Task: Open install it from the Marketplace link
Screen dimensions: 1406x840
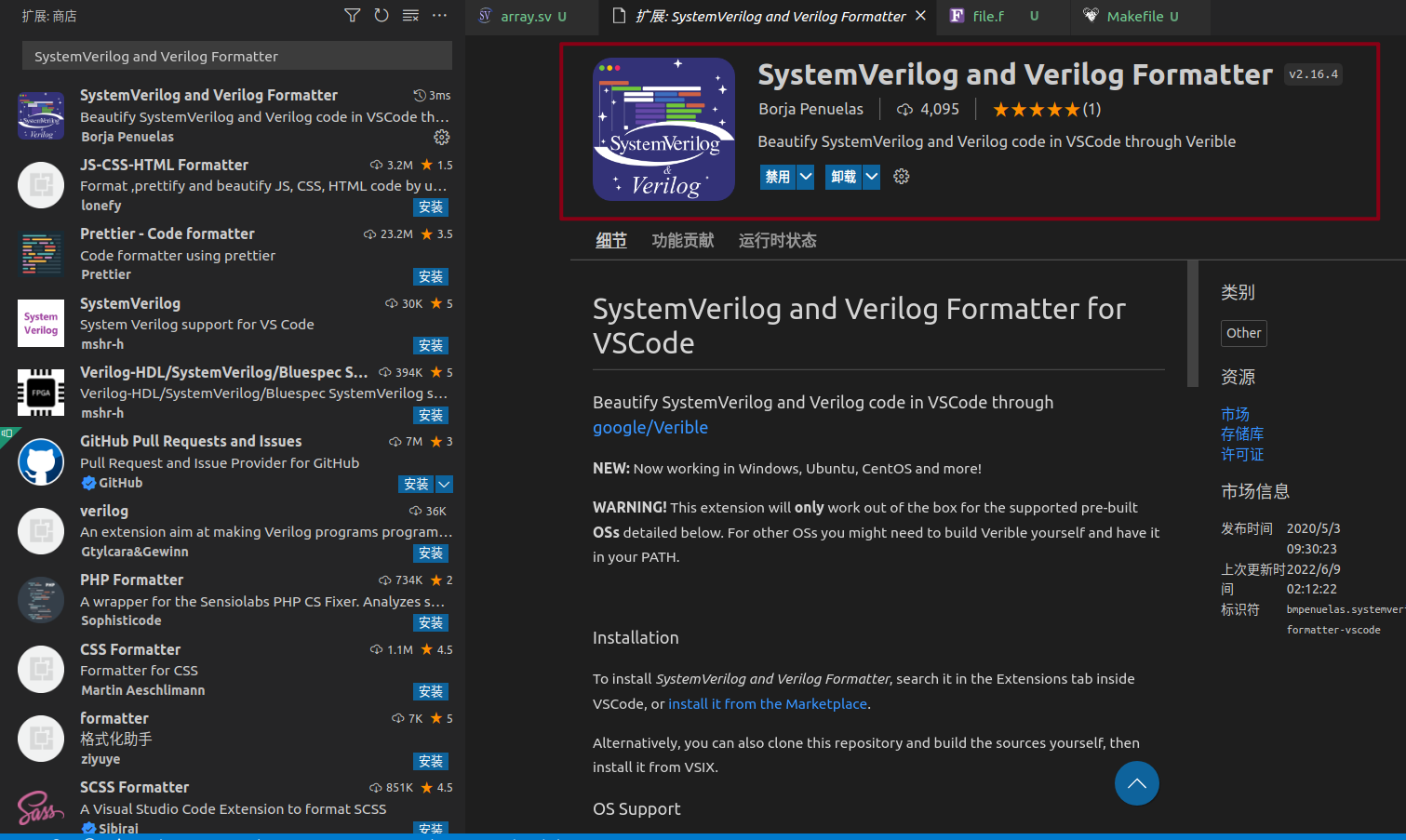Action: point(768,704)
